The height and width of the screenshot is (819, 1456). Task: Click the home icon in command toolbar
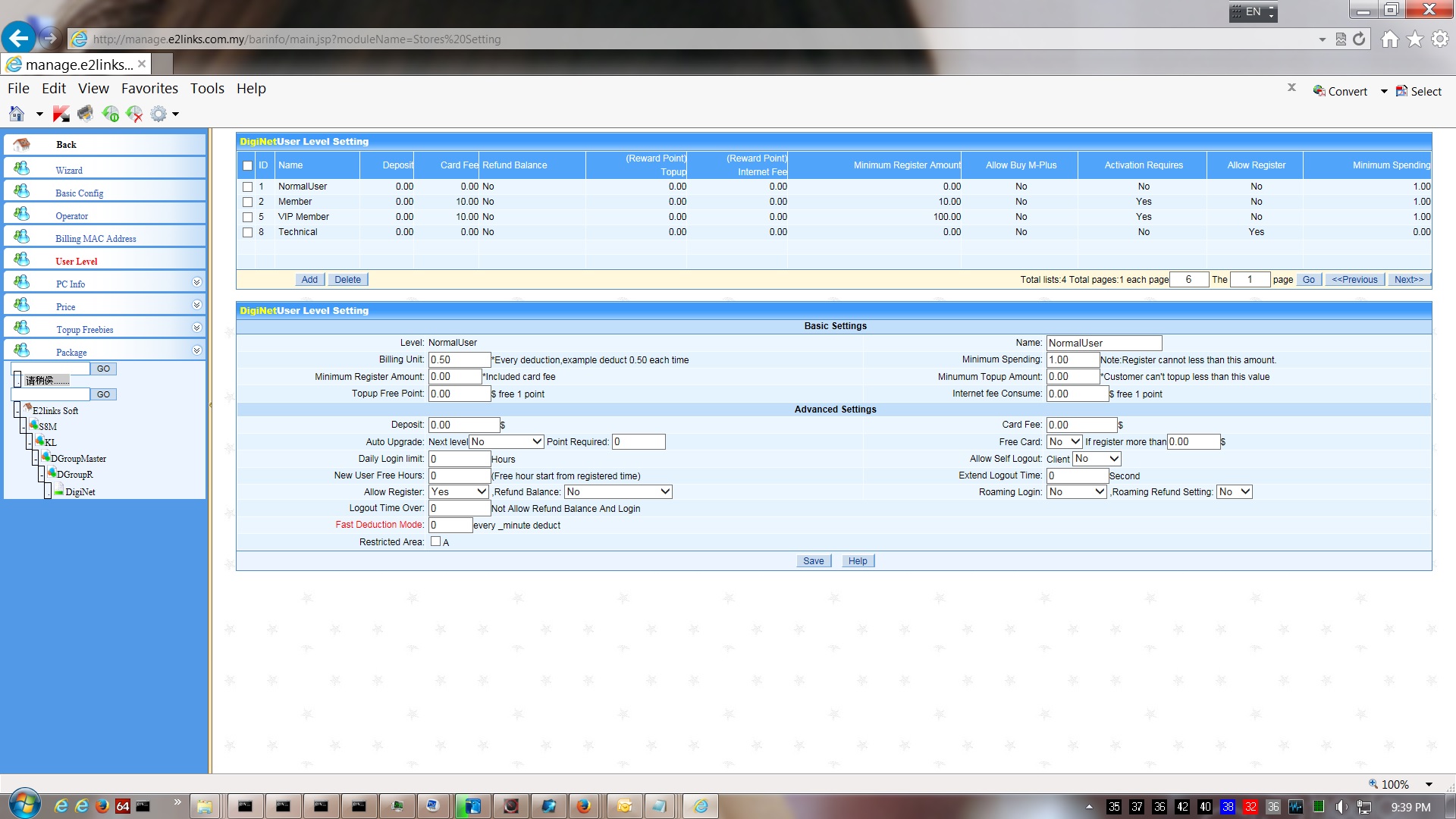pos(17,114)
